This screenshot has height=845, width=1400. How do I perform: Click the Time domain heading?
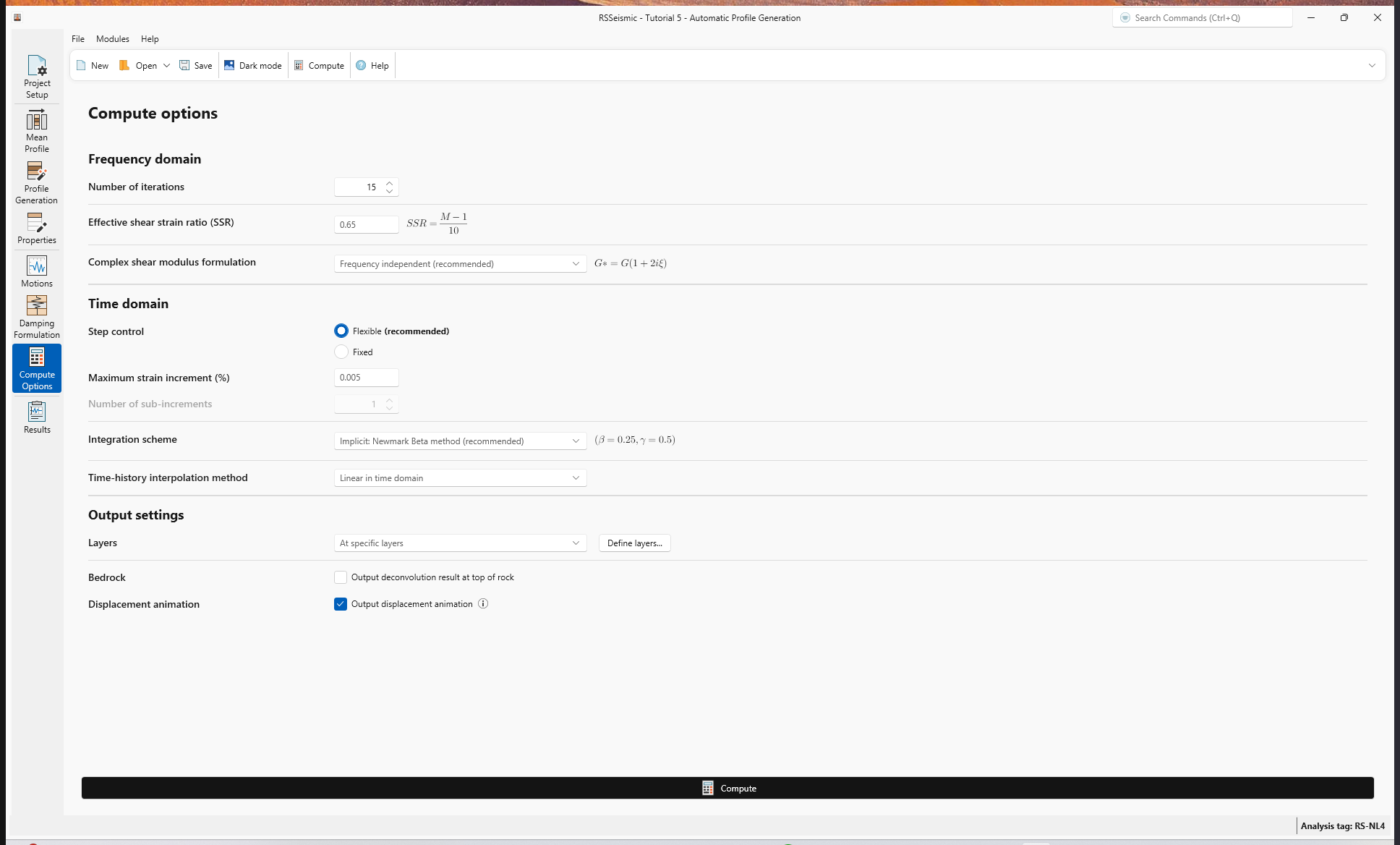coord(128,304)
